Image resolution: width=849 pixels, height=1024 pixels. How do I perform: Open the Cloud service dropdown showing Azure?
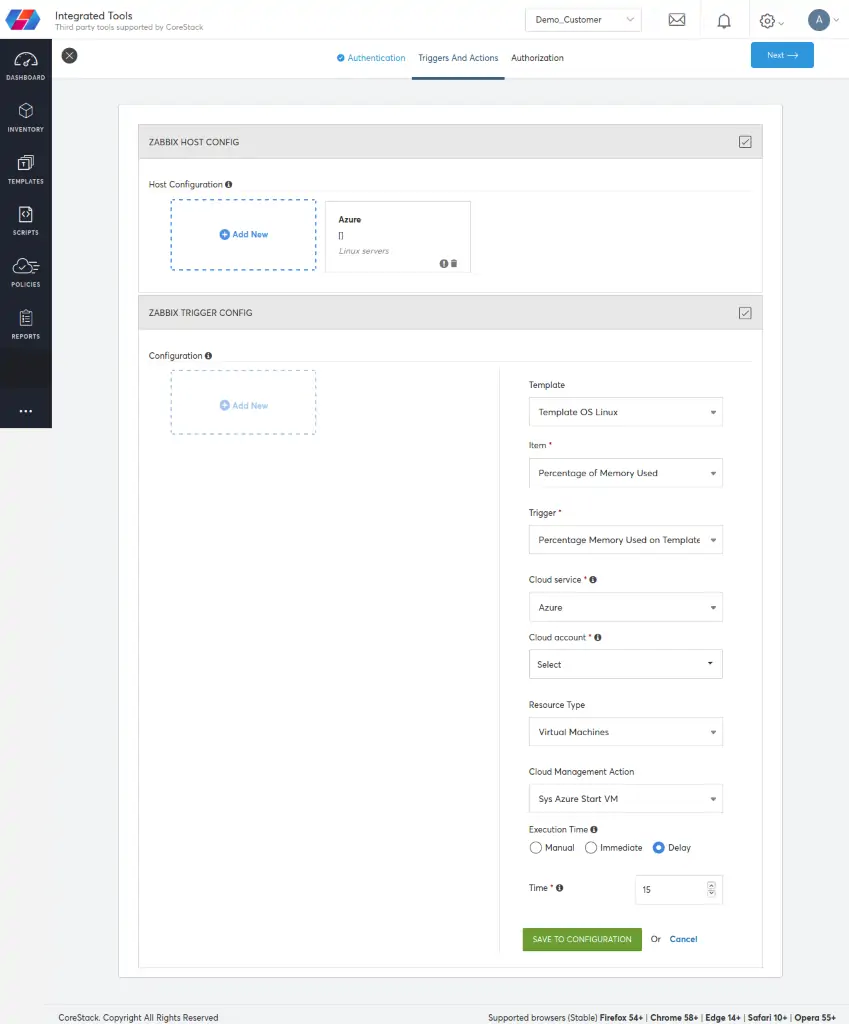[x=626, y=607]
